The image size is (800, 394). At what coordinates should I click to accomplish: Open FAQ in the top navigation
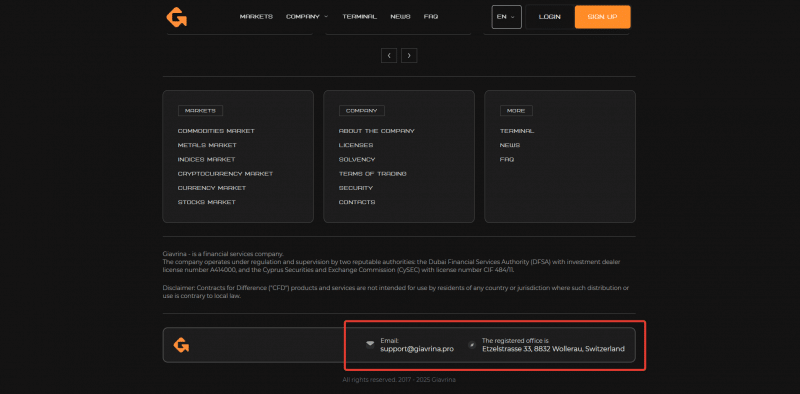[431, 17]
